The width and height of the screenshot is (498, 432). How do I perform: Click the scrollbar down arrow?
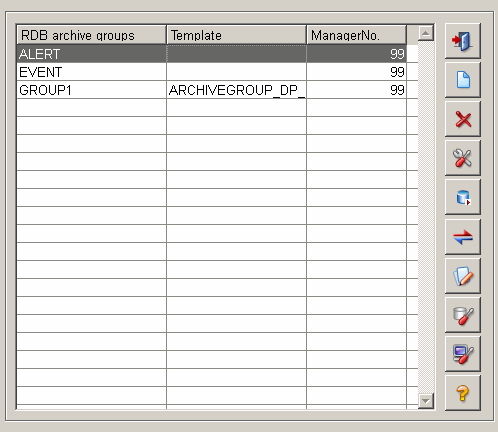(426, 401)
